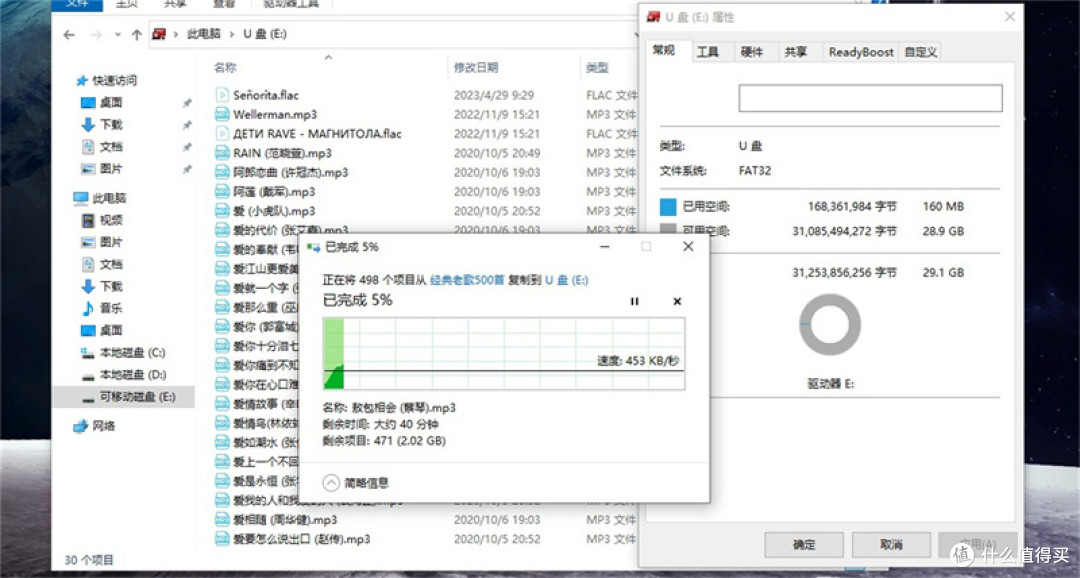Select 爱相随 (周华健).mp3 file
1080x578 pixels.
coord(285,519)
